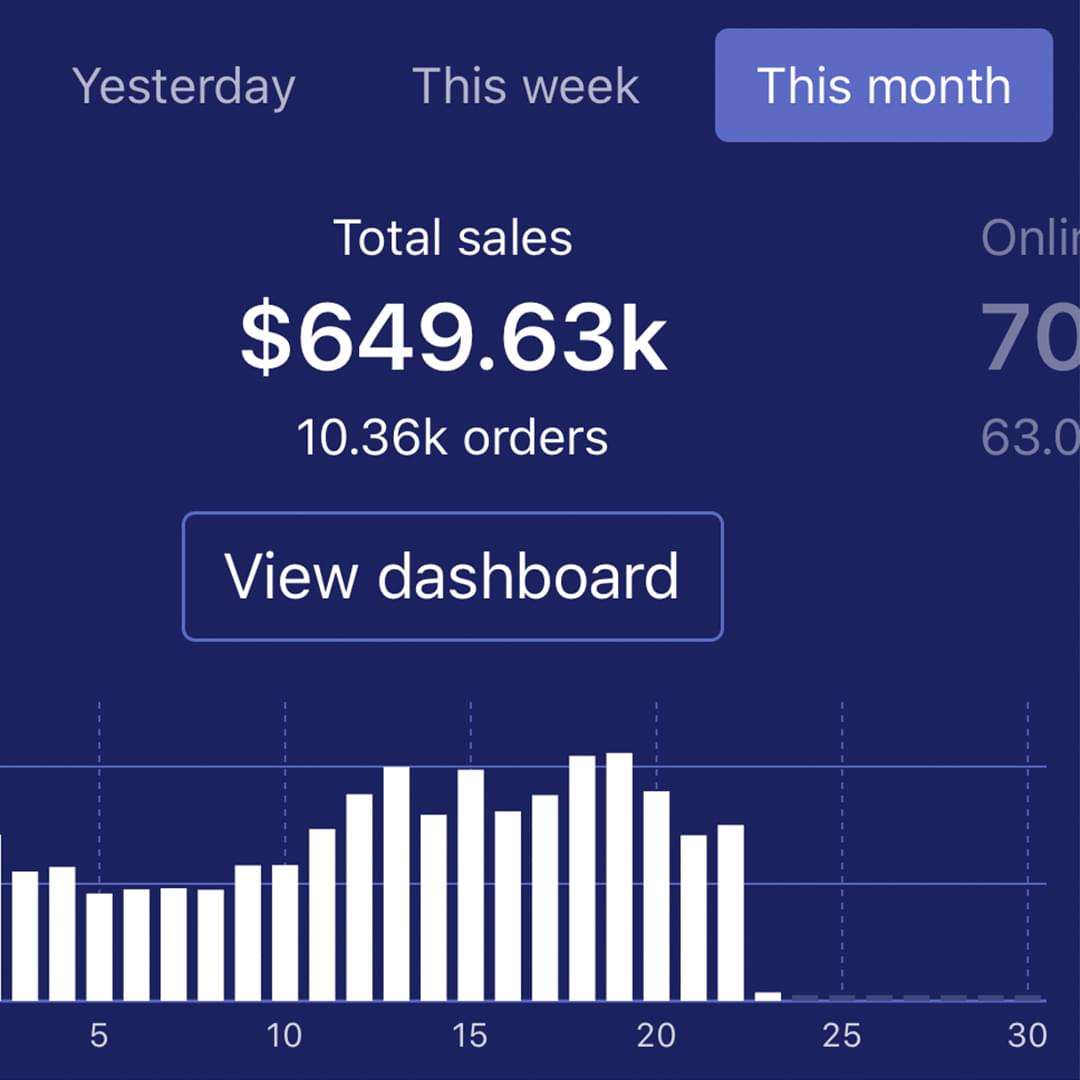1080x1080 pixels.
Task: Tap the partially visible Online metric card
Action: (x=1030, y=340)
